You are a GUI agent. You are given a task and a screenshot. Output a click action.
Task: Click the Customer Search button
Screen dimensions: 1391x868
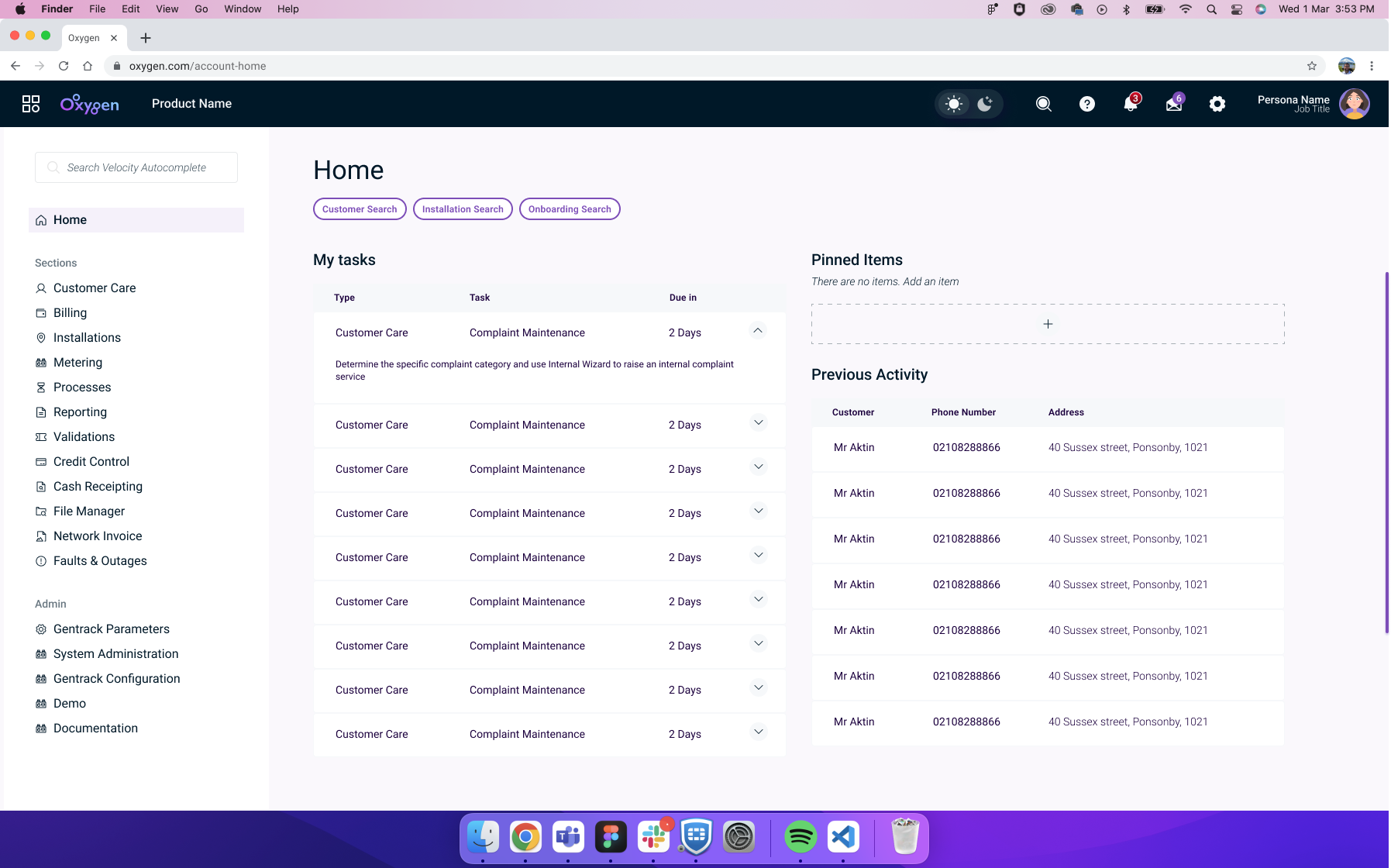360,209
